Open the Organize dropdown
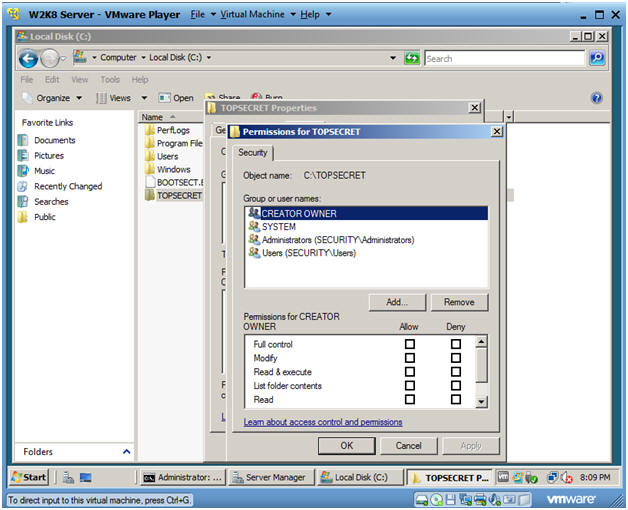628x510 pixels. (x=52, y=98)
